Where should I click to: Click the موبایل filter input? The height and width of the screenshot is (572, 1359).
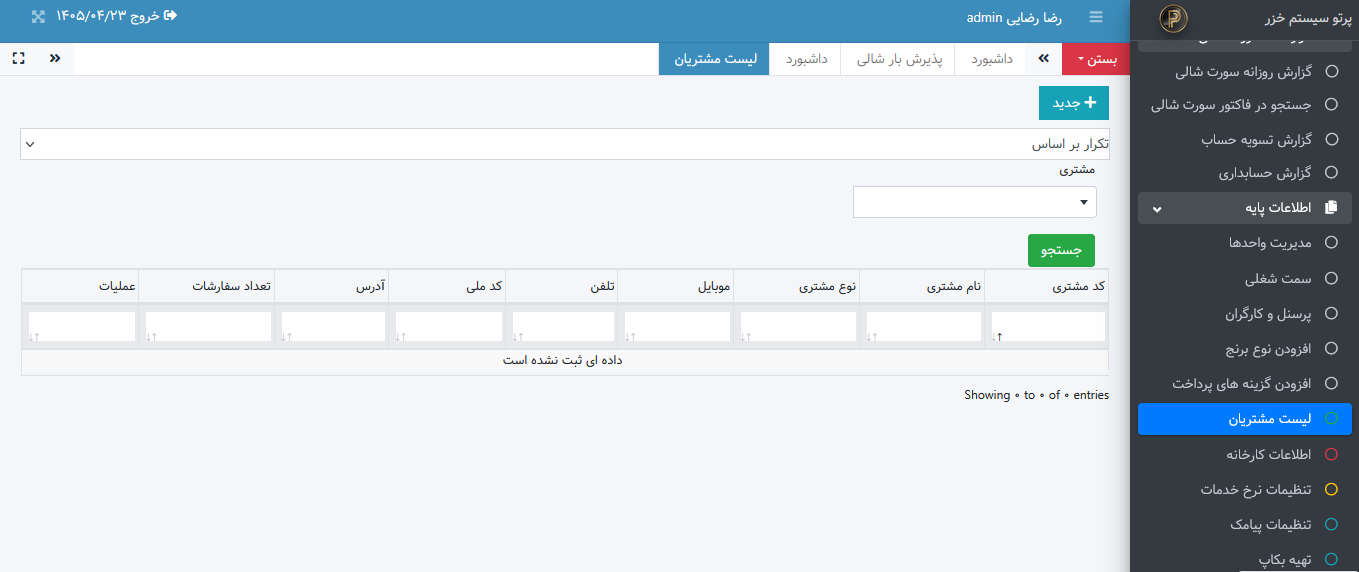[x=678, y=327]
